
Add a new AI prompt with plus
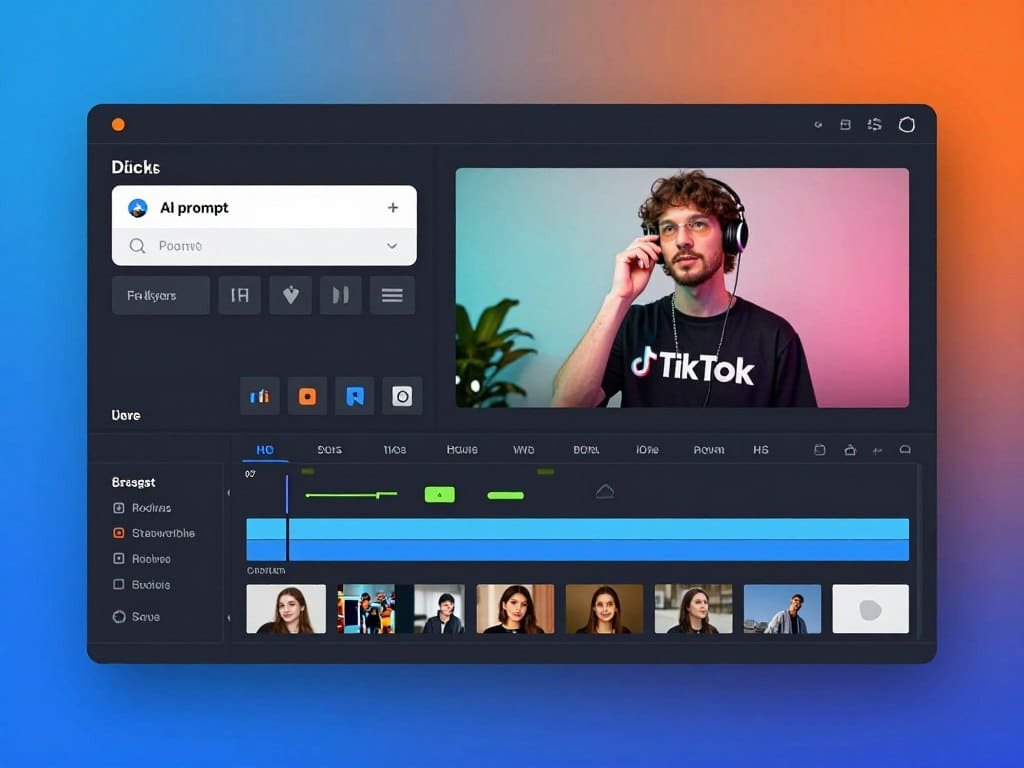(392, 208)
